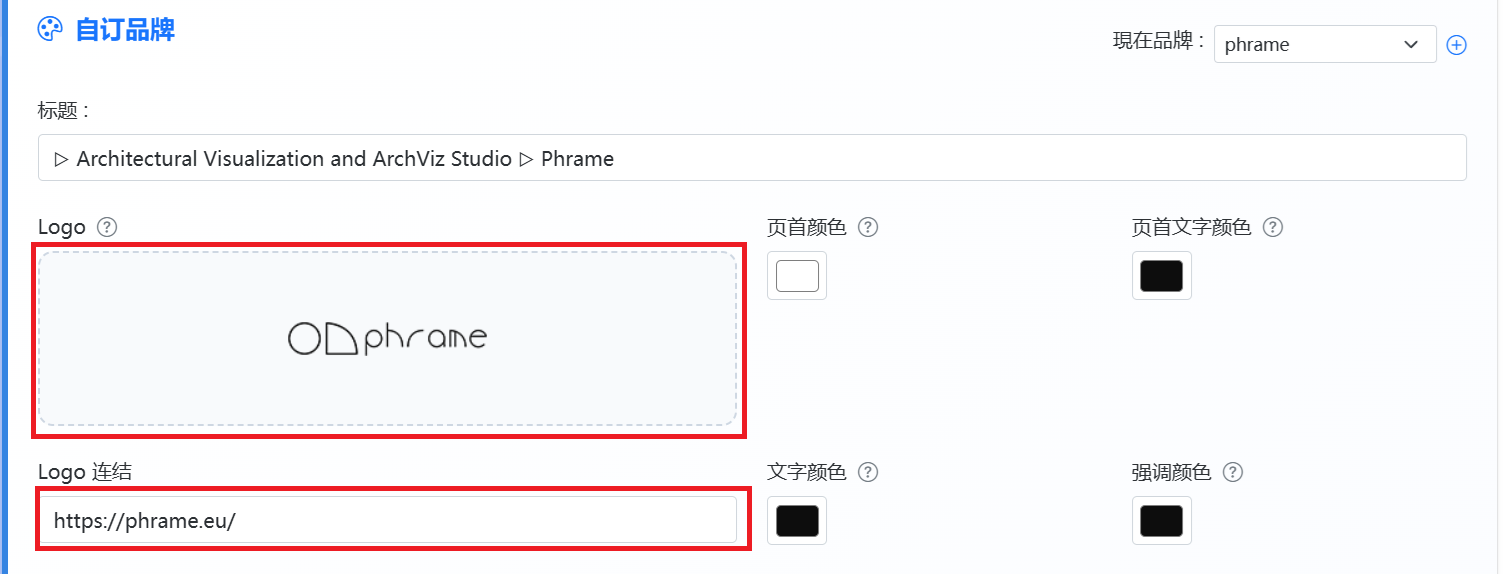Open the 页首文字颜色 black swatch
Viewport: 1511px width, 574px height.
1161,275
